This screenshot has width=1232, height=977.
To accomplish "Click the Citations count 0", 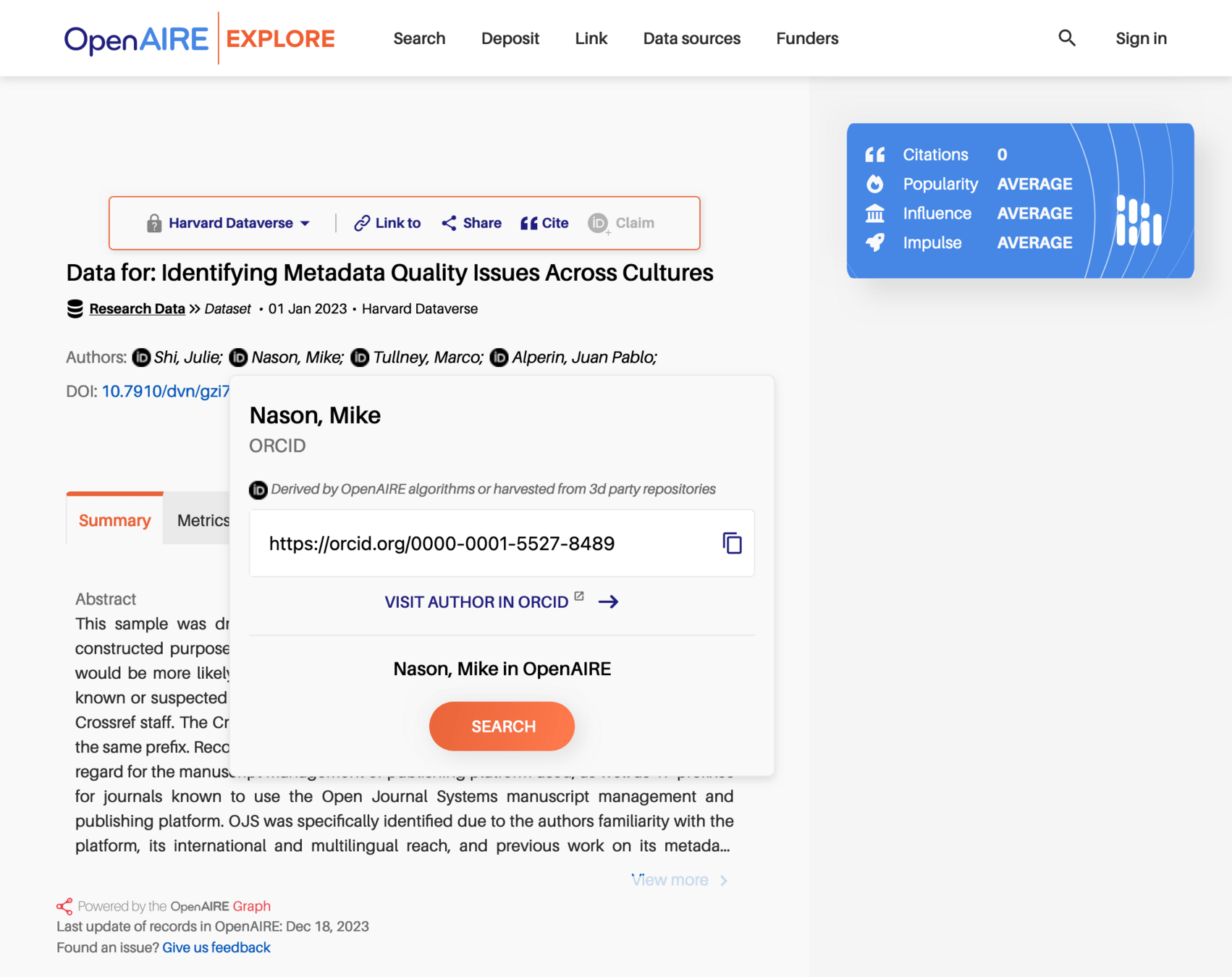I will (1002, 155).
